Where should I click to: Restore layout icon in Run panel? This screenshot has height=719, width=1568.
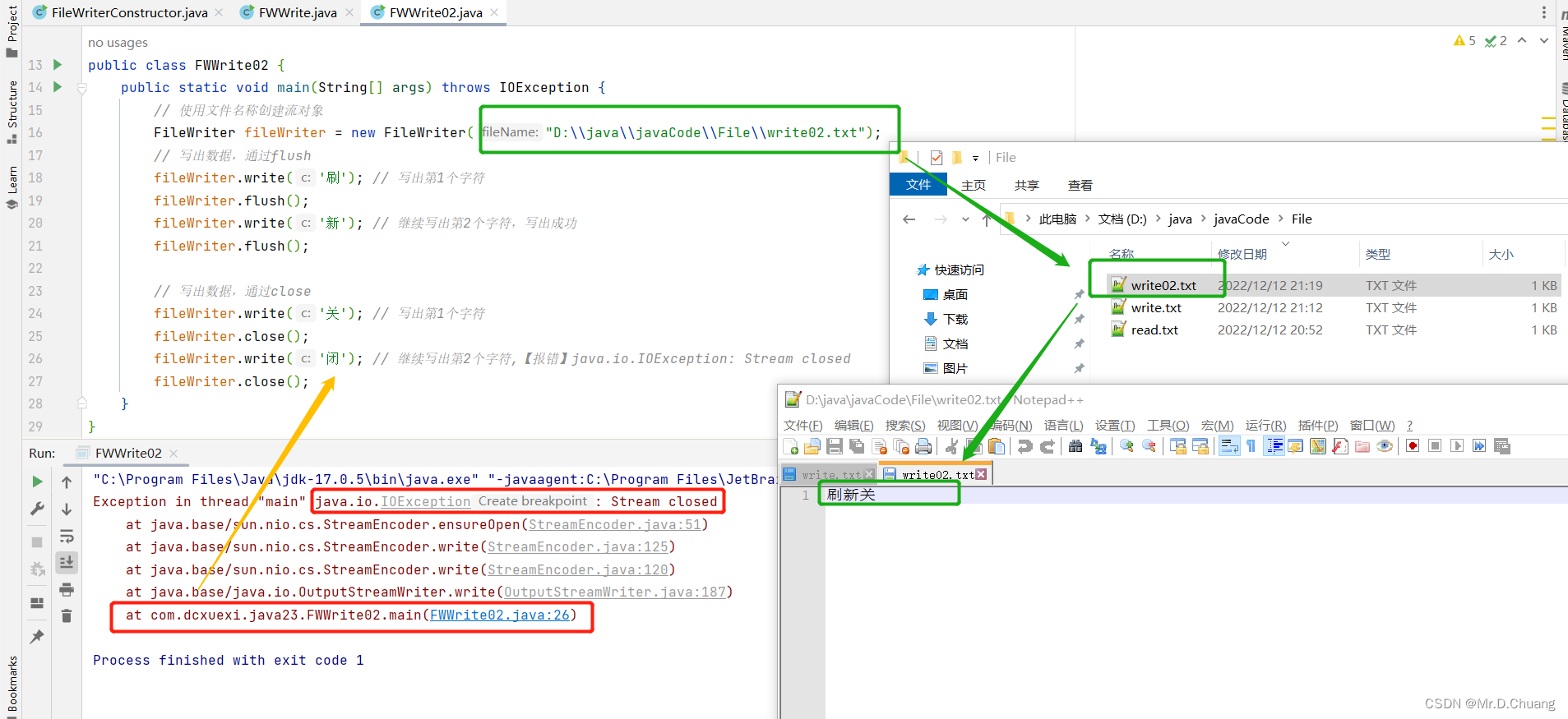coord(37,602)
